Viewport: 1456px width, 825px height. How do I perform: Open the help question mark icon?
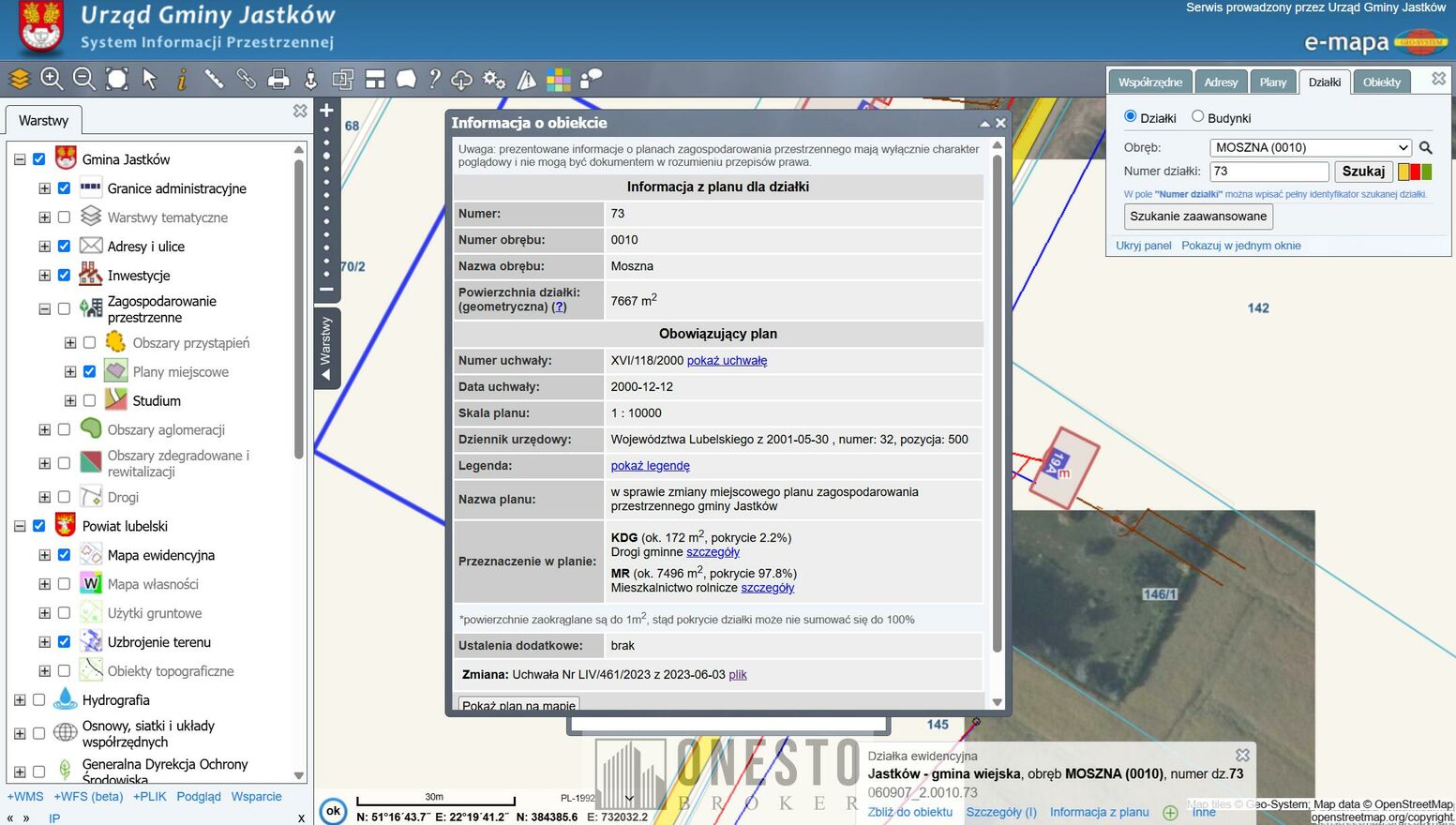click(x=434, y=80)
